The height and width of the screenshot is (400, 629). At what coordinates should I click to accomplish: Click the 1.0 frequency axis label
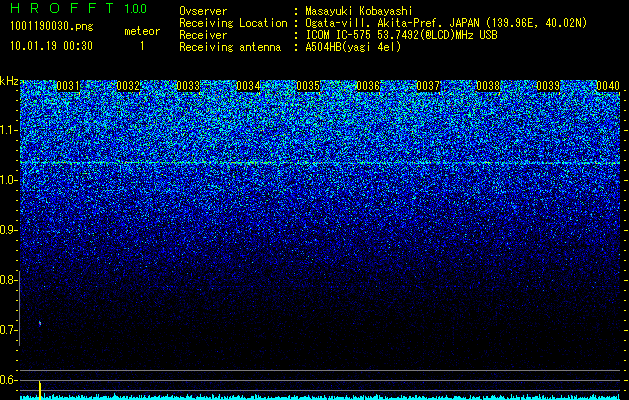tap(8, 180)
